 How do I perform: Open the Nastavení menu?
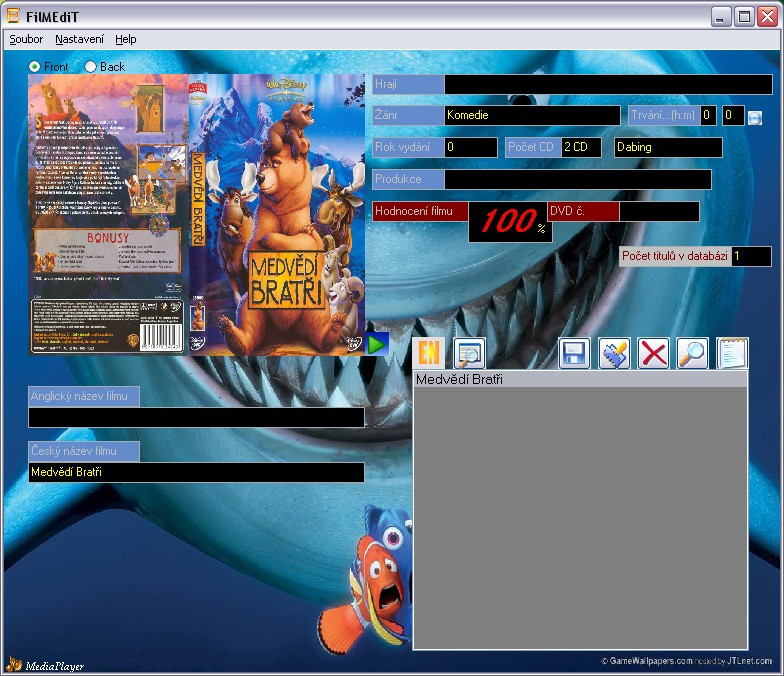[80, 39]
